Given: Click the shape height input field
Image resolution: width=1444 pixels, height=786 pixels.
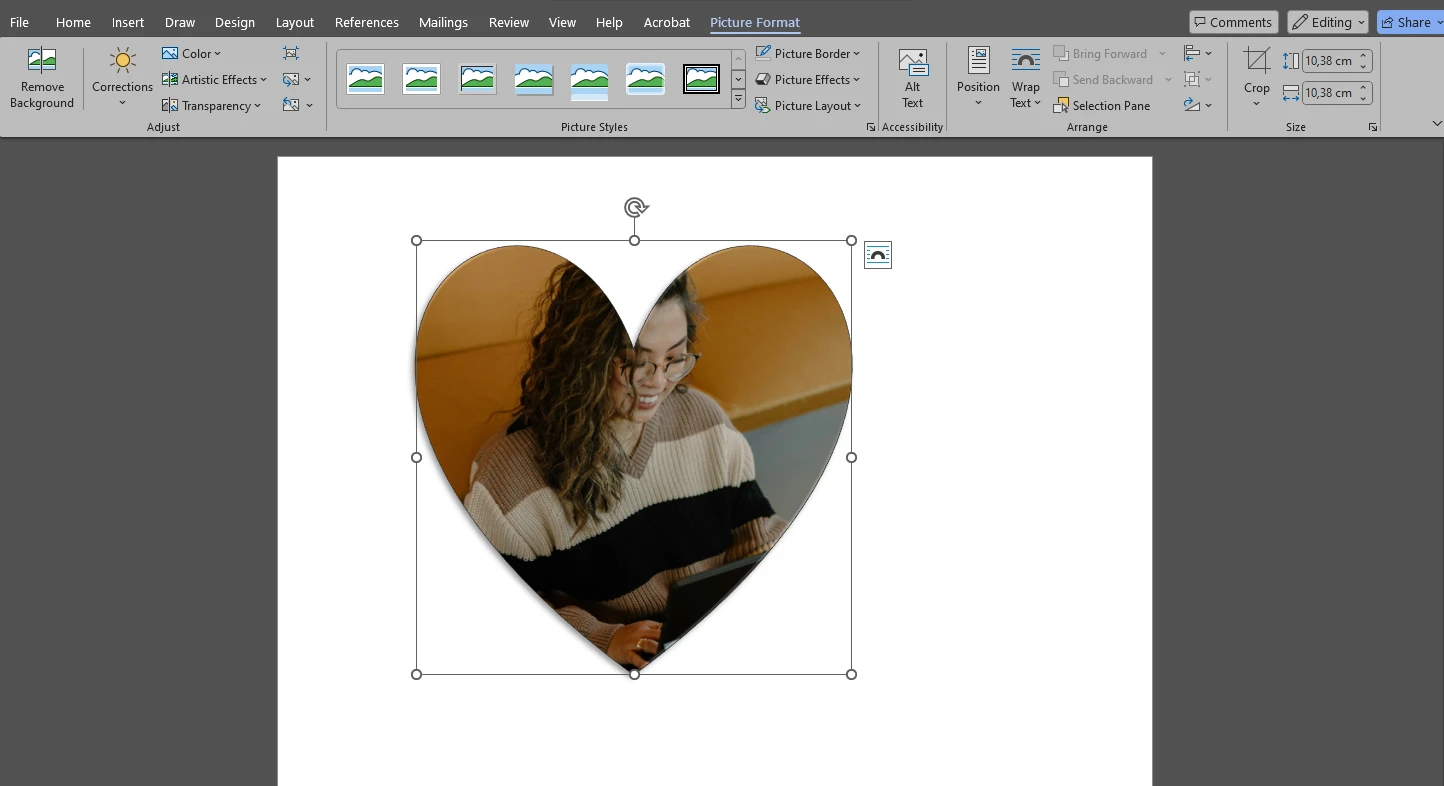Looking at the screenshot, I should pyautogui.click(x=1329, y=61).
